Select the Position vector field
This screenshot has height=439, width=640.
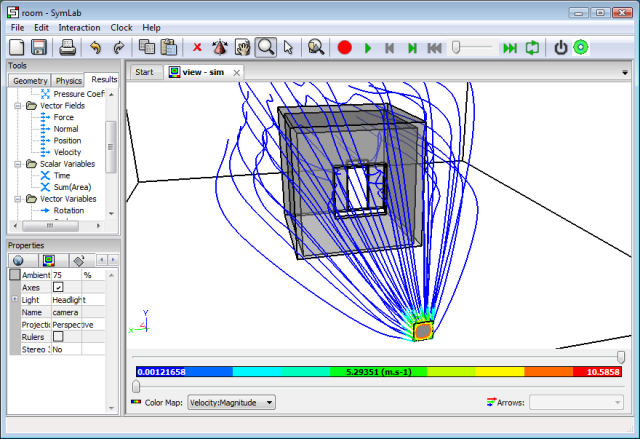67,141
